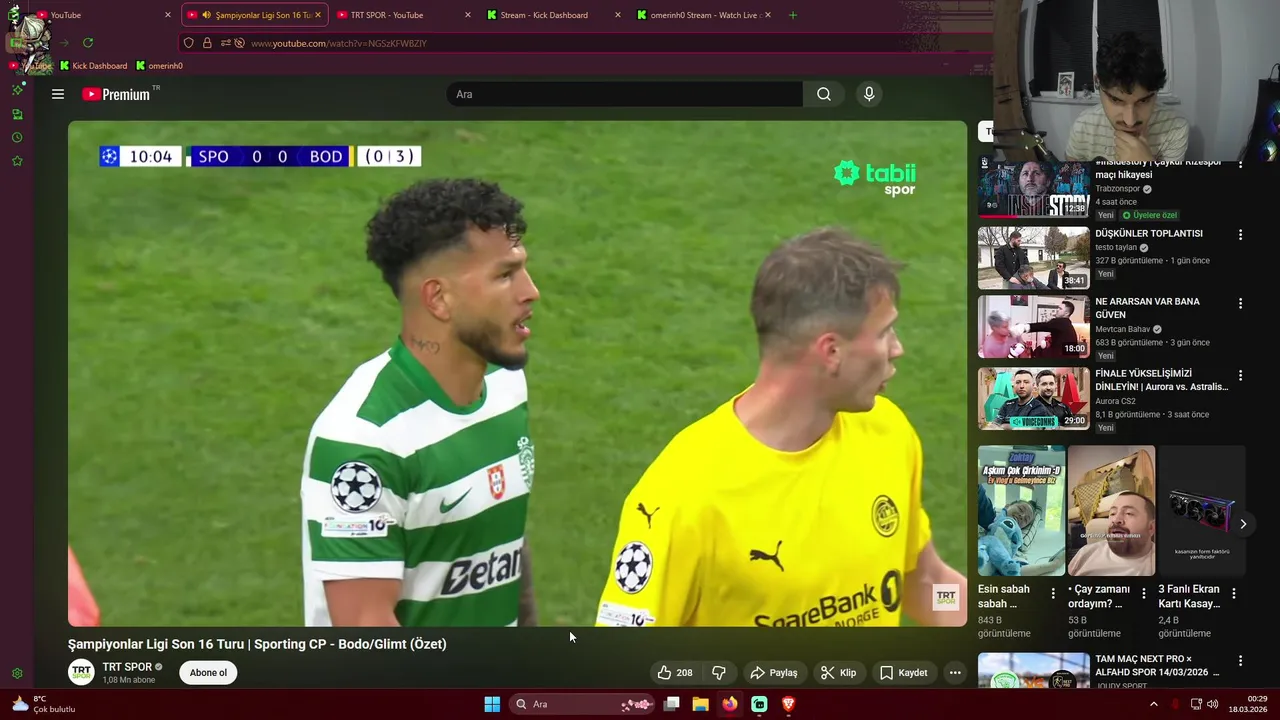Viewport: 1280px width, 720px height.
Task: Mute the Şampiyonlar Ligi tab via speaker icon
Action: point(206,15)
